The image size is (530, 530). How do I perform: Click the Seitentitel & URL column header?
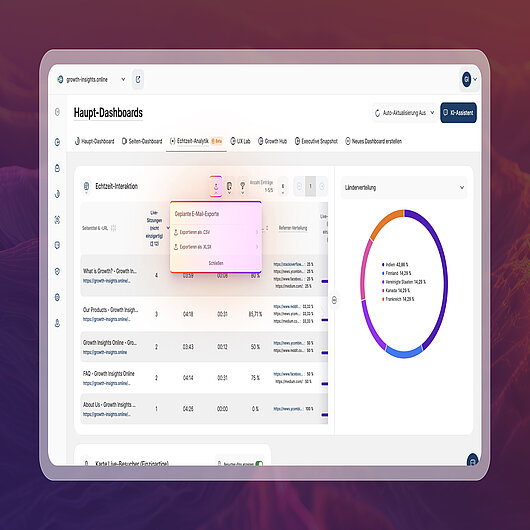coord(95,228)
